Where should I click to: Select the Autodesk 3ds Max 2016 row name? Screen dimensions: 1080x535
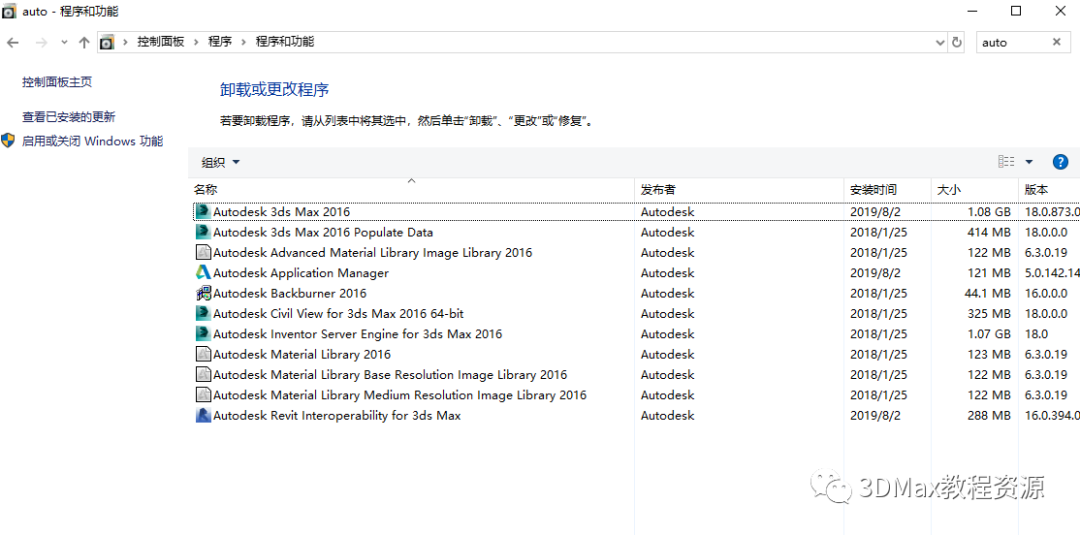[x=281, y=212]
